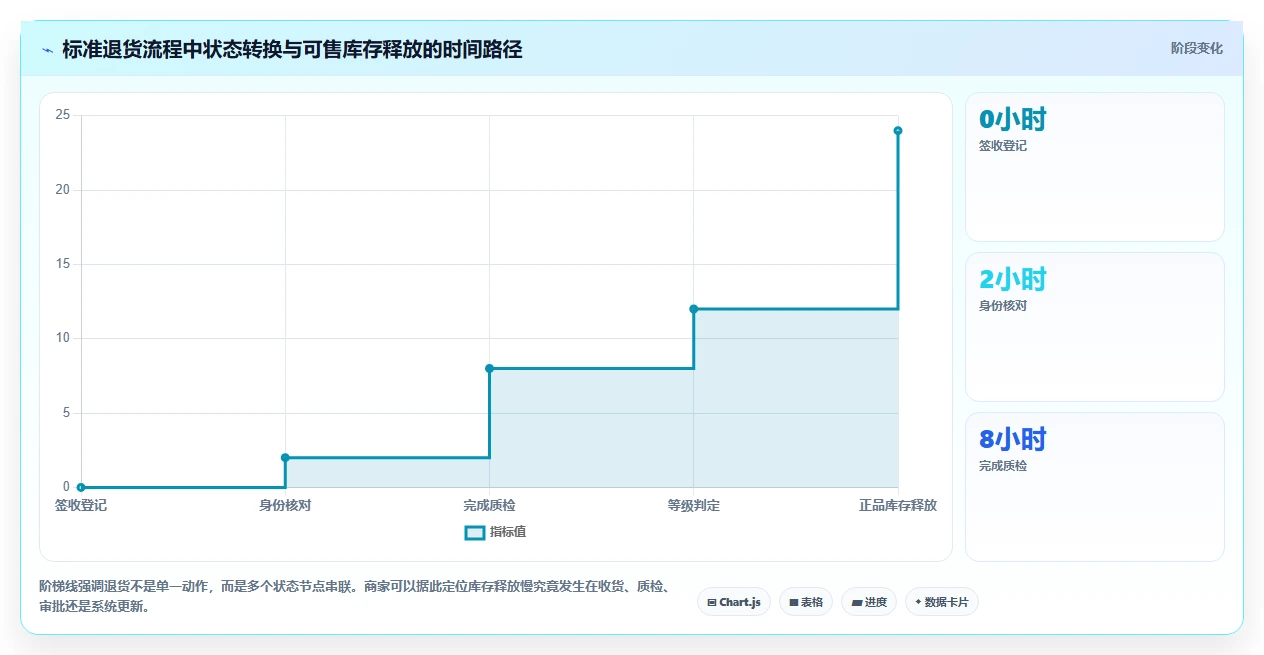1264x655 pixels.
Task: Open the 8小时 完成质检 card
Action: (1095, 487)
